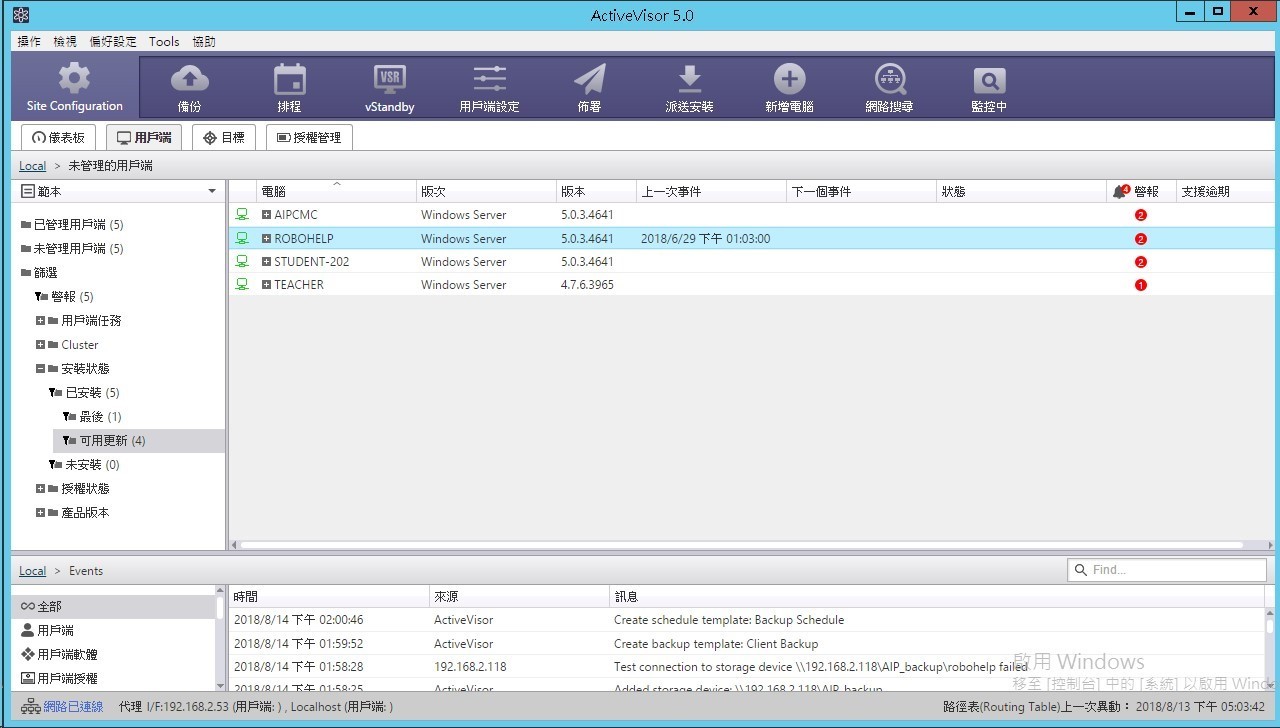The image size is (1280, 728).
Task: Click the push install download icon
Action: [x=689, y=79]
